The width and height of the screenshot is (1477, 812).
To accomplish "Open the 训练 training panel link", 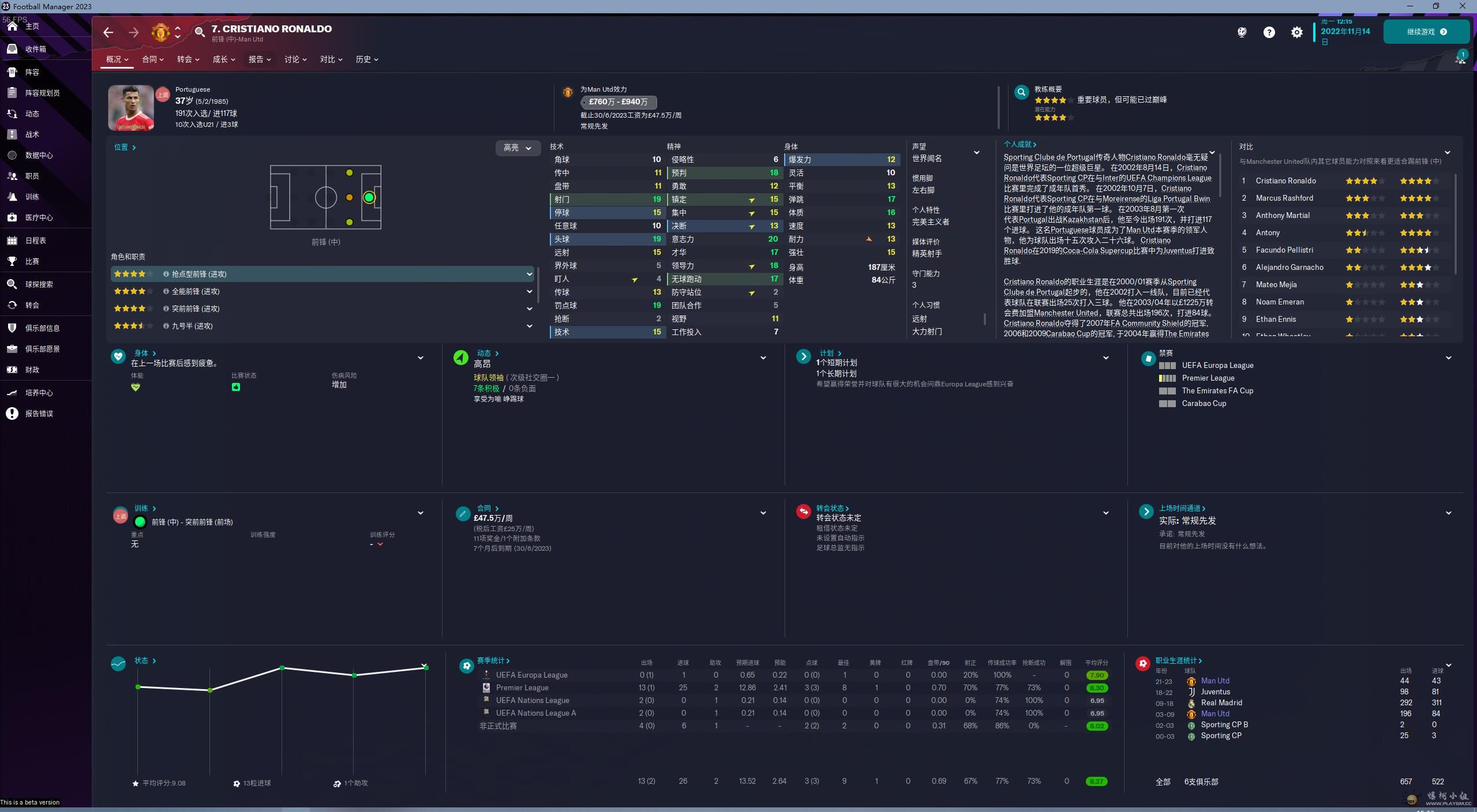I will pyautogui.click(x=145, y=509).
